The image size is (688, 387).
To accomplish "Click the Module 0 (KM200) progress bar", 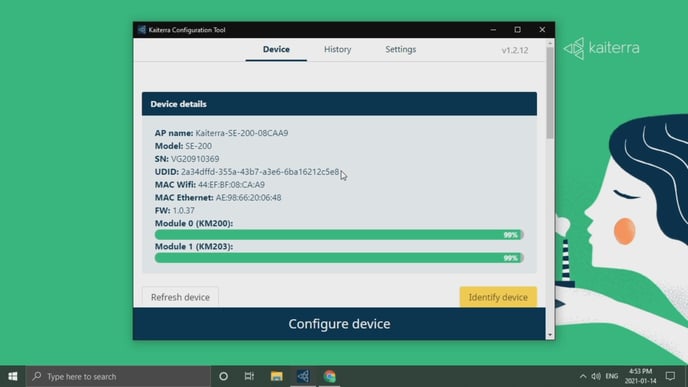I will 339,235.
